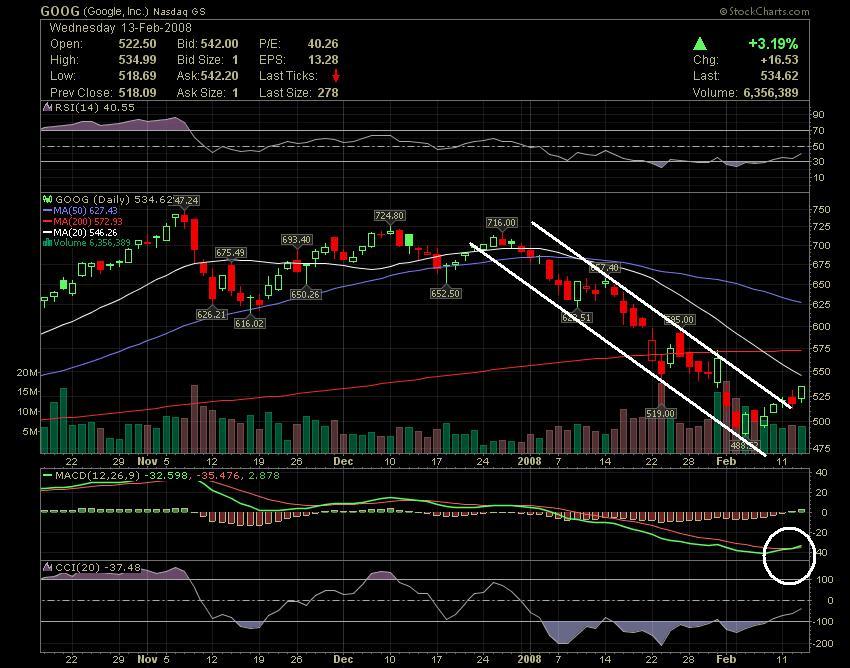
Task: Click the Chg value +16.53
Action: coord(780,60)
